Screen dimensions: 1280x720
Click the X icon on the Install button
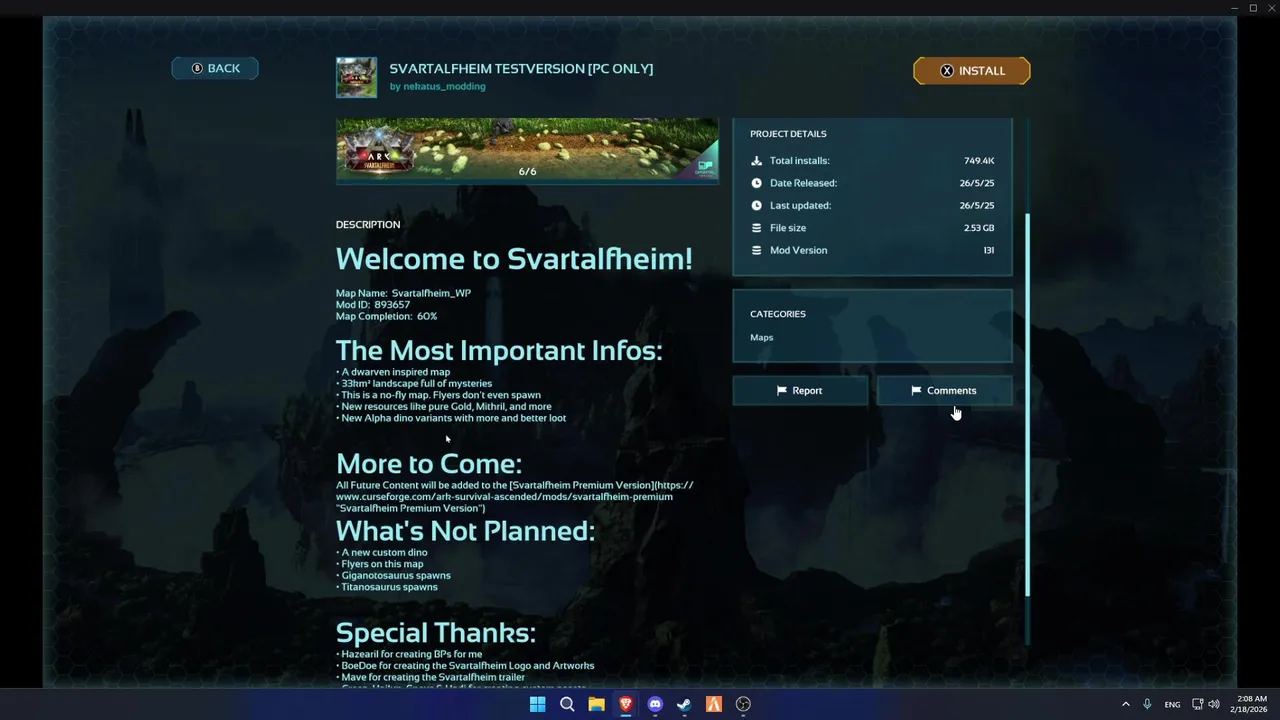pos(947,71)
